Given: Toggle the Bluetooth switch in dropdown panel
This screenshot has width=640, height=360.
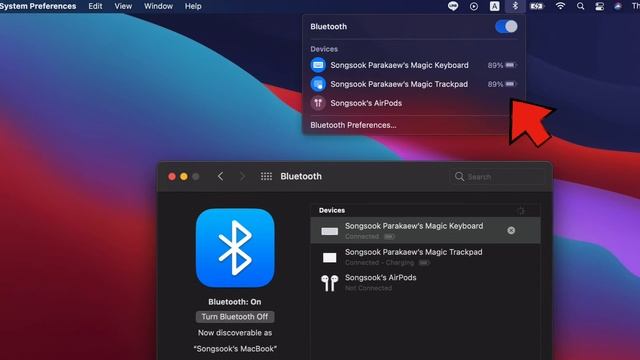Looking at the screenshot, I should (x=506, y=27).
